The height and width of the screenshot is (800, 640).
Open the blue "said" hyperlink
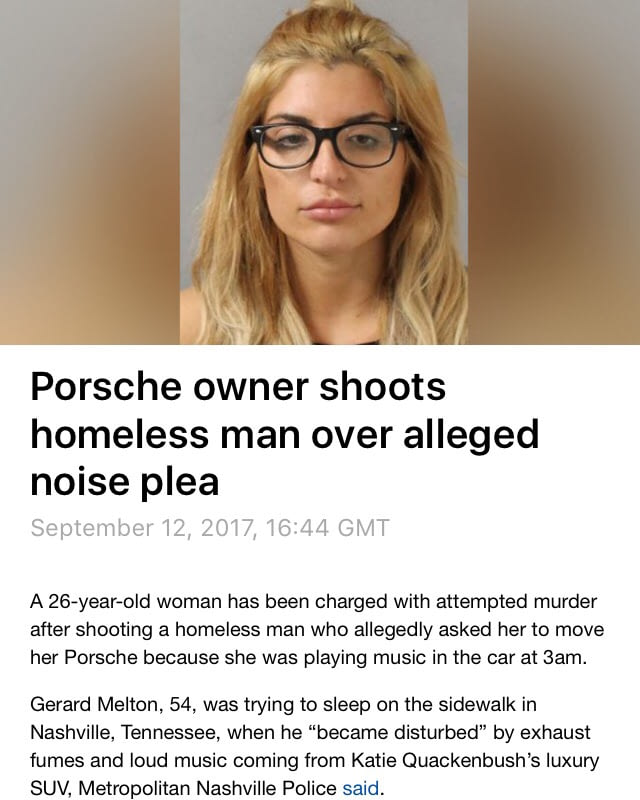tap(360, 788)
